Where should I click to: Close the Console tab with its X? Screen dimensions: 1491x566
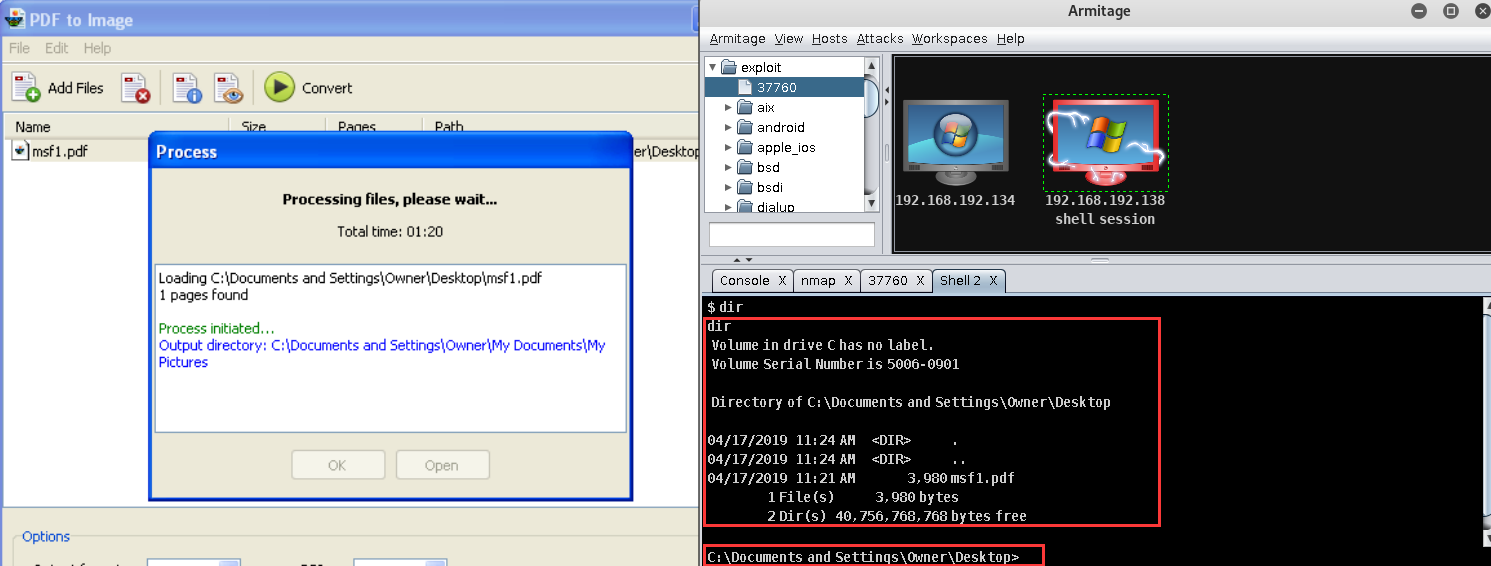click(x=782, y=281)
